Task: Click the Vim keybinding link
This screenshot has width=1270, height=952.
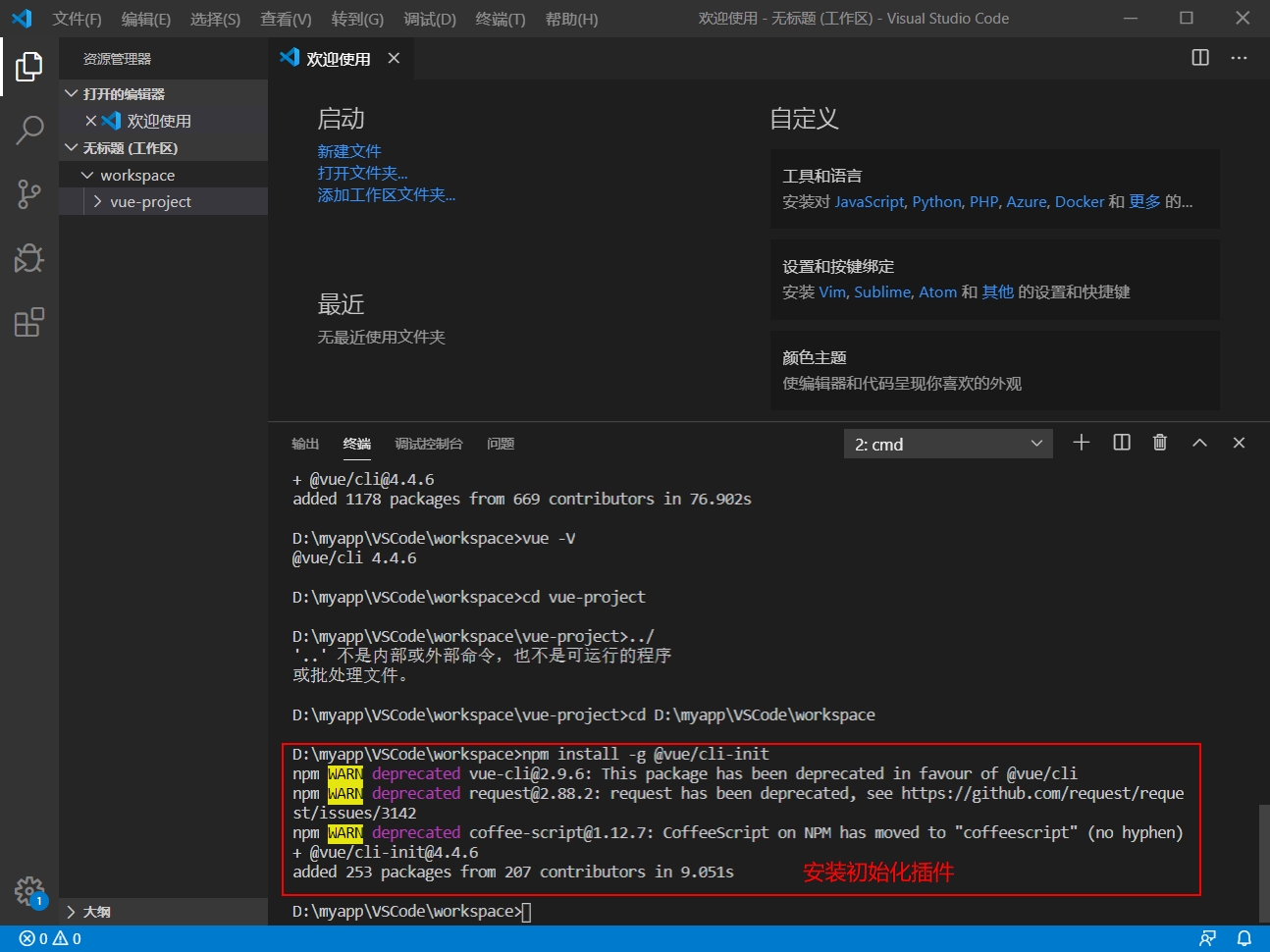Action: 832,291
